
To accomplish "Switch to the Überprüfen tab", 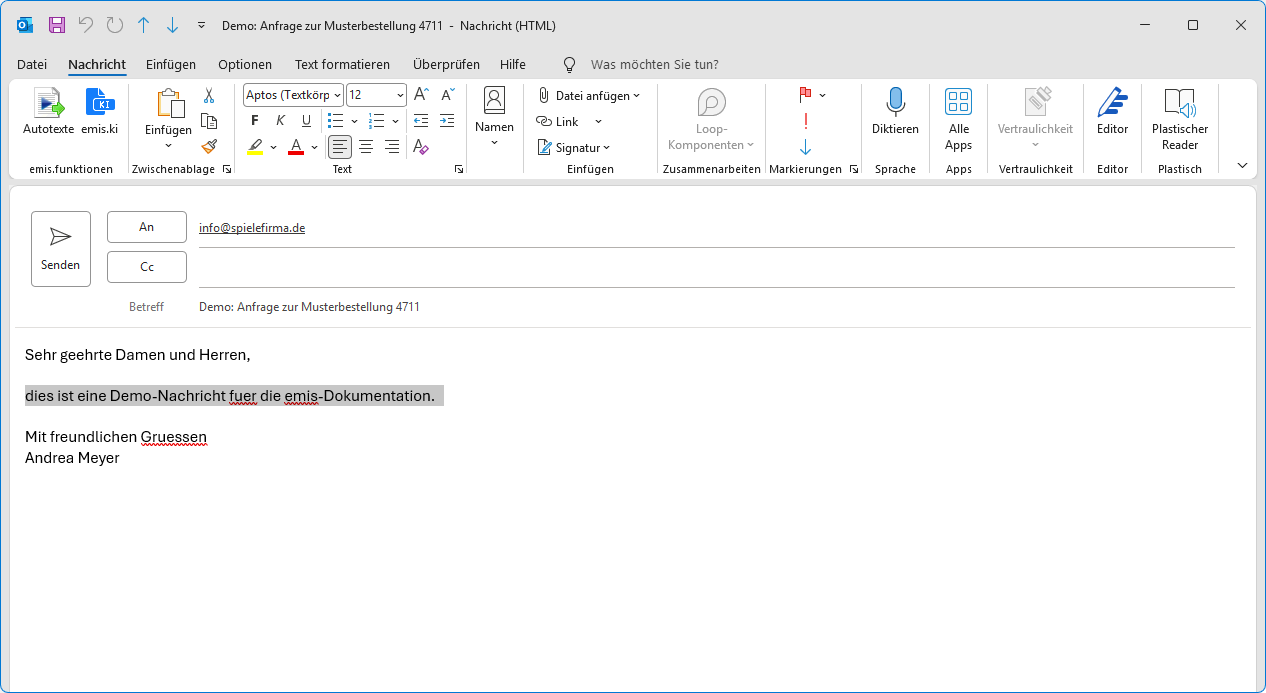I will pos(446,64).
